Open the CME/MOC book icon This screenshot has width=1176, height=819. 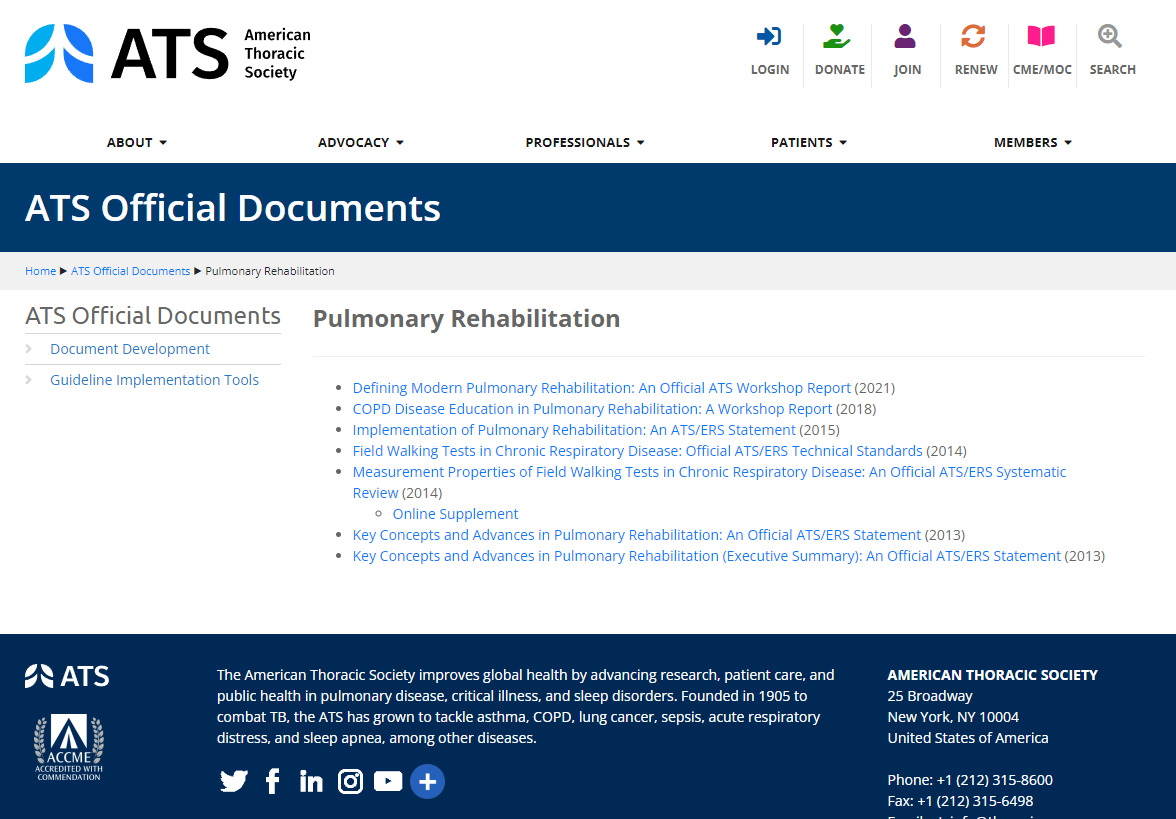coord(1041,38)
